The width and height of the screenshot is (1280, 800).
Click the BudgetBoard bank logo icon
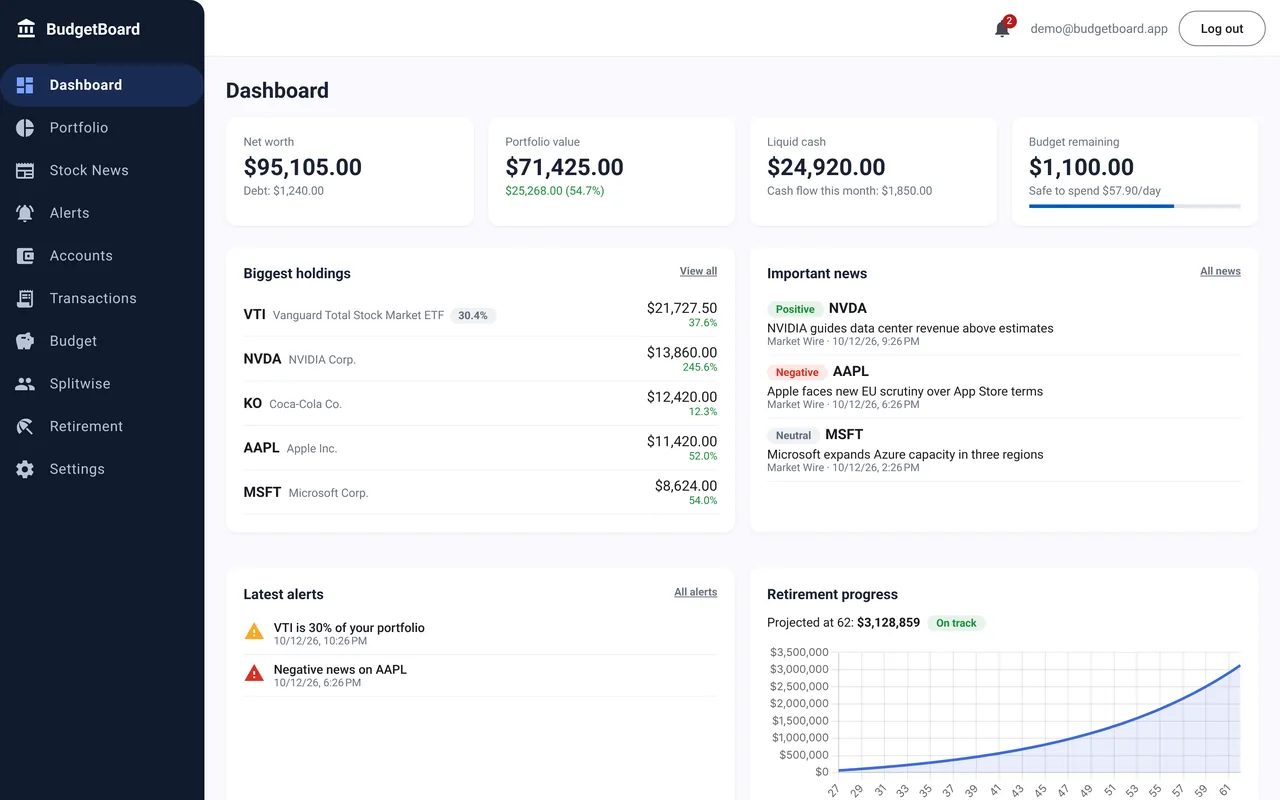[x=26, y=29]
